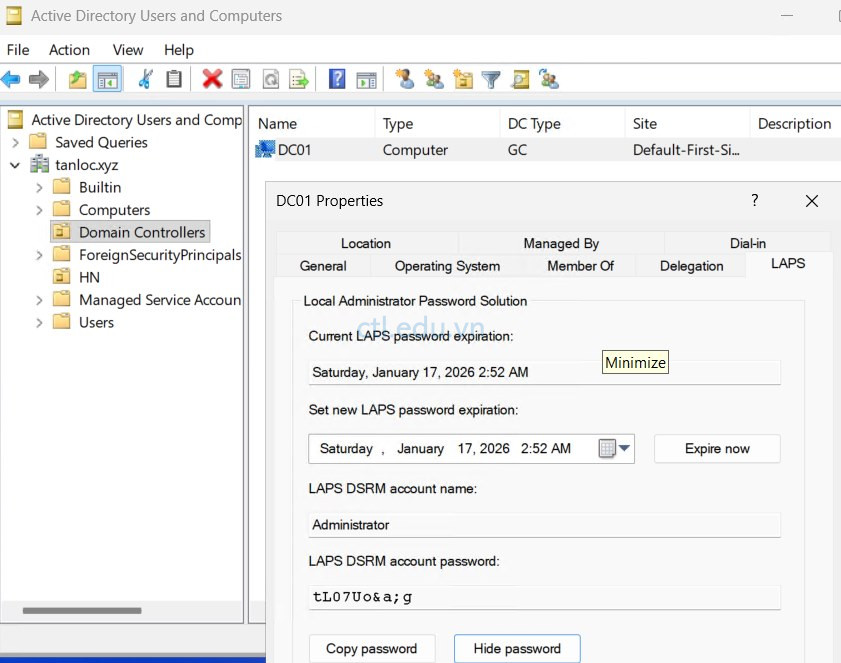
Task: Click the Export List toolbar icon
Action: [300, 78]
